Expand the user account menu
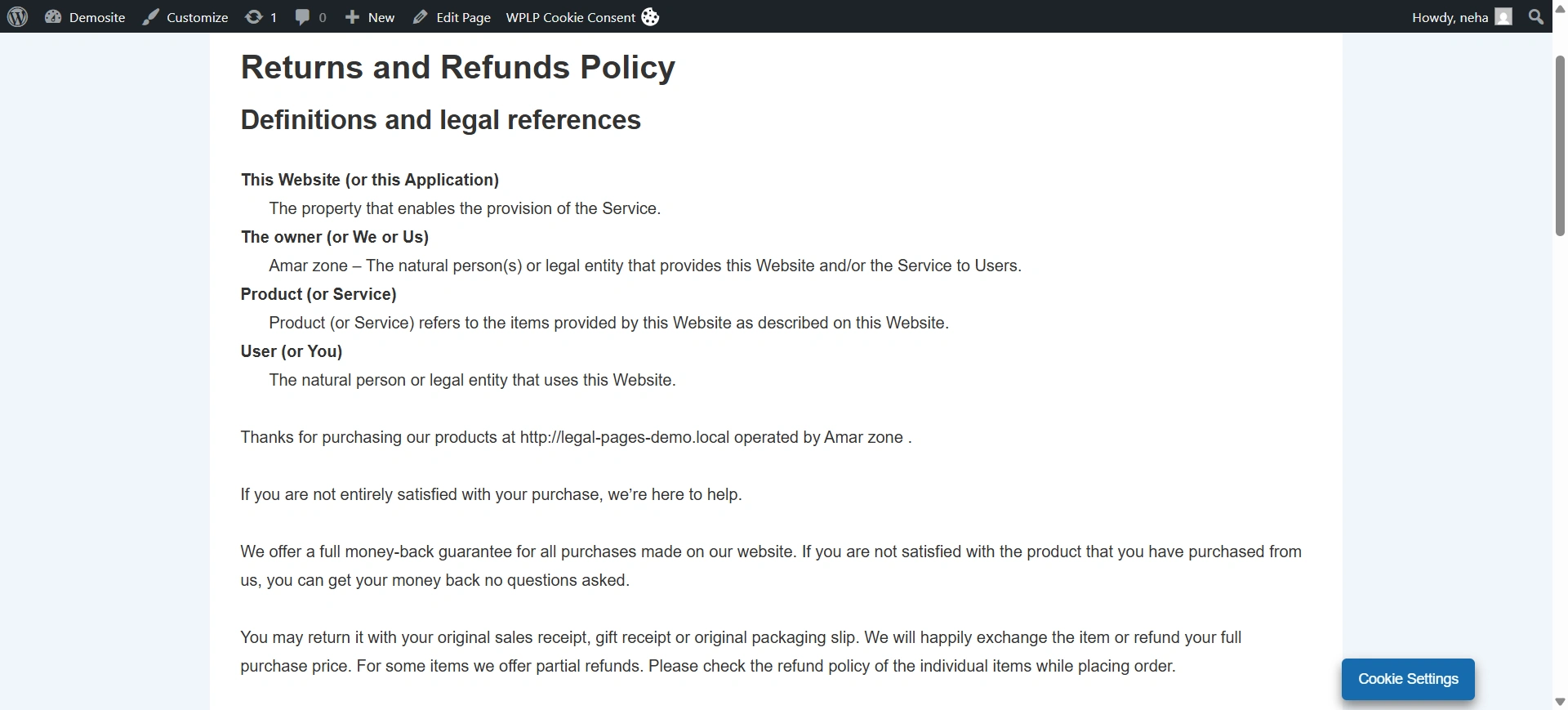The height and width of the screenshot is (710, 1568). (1462, 16)
